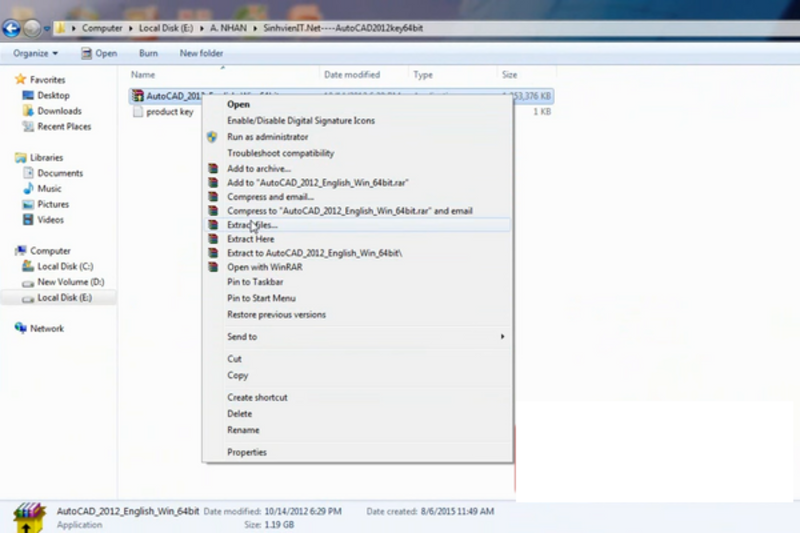Click the Back navigation arrow

[11, 29]
